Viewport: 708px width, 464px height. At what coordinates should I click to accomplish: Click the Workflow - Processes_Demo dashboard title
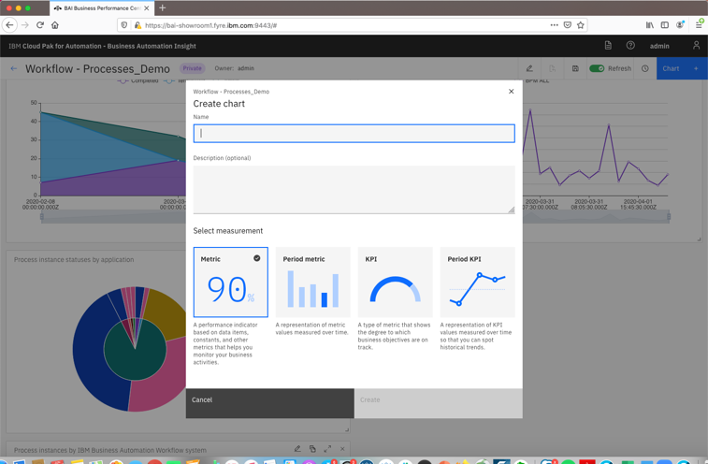pos(98,69)
